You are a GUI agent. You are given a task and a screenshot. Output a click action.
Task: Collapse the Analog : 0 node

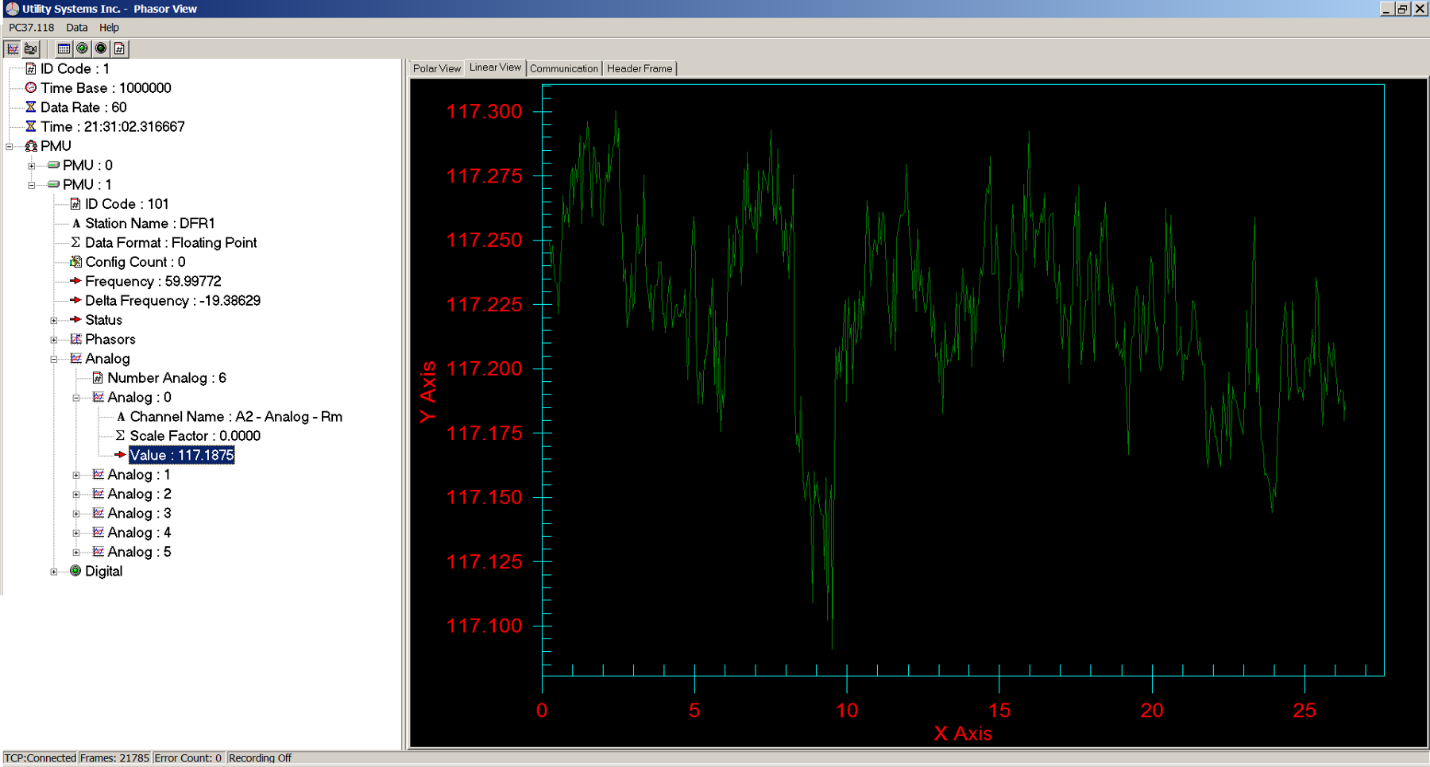[x=77, y=398]
